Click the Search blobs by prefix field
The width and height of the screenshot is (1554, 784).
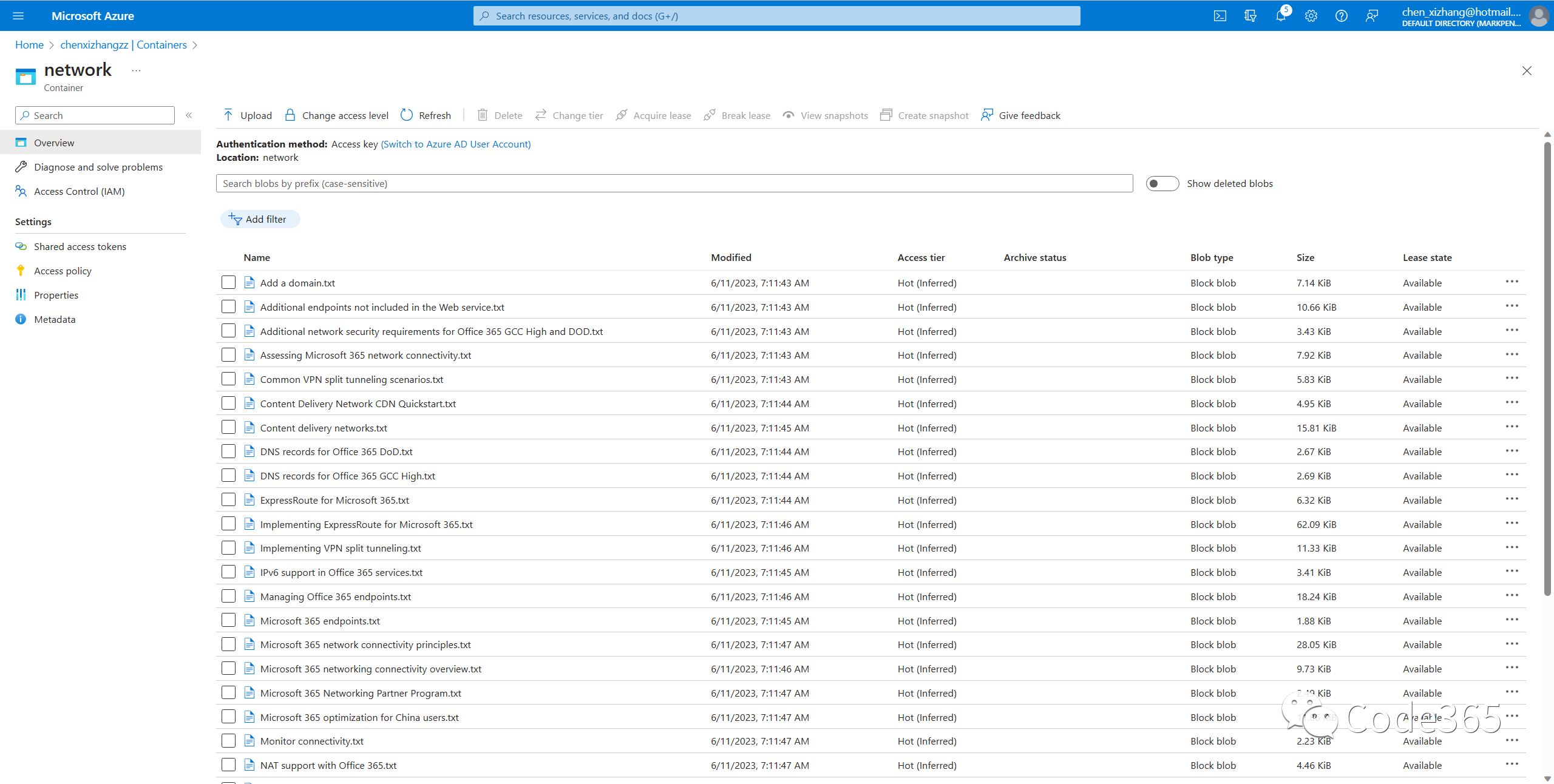click(x=668, y=183)
